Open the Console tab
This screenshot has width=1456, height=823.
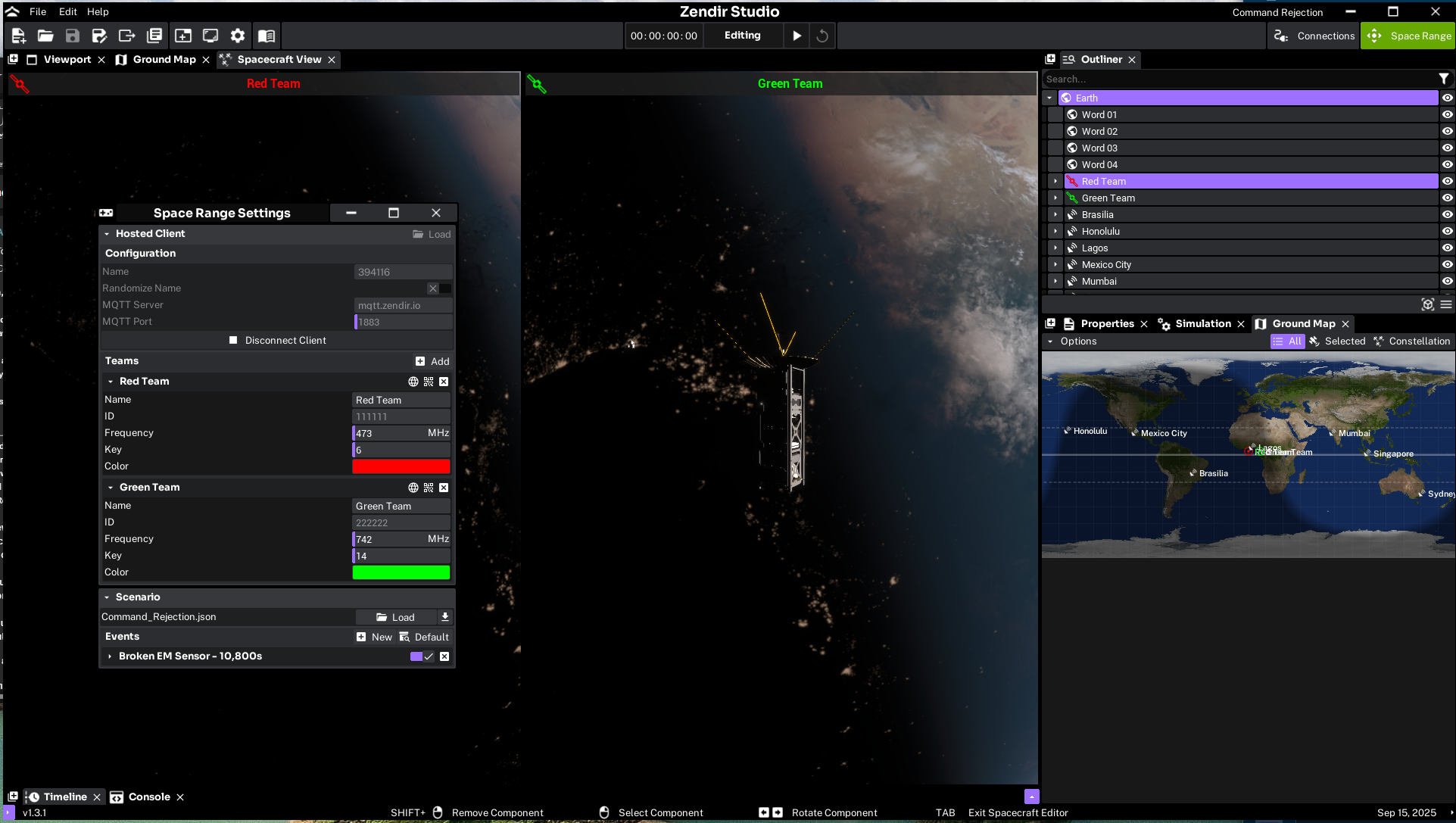click(x=149, y=797)
